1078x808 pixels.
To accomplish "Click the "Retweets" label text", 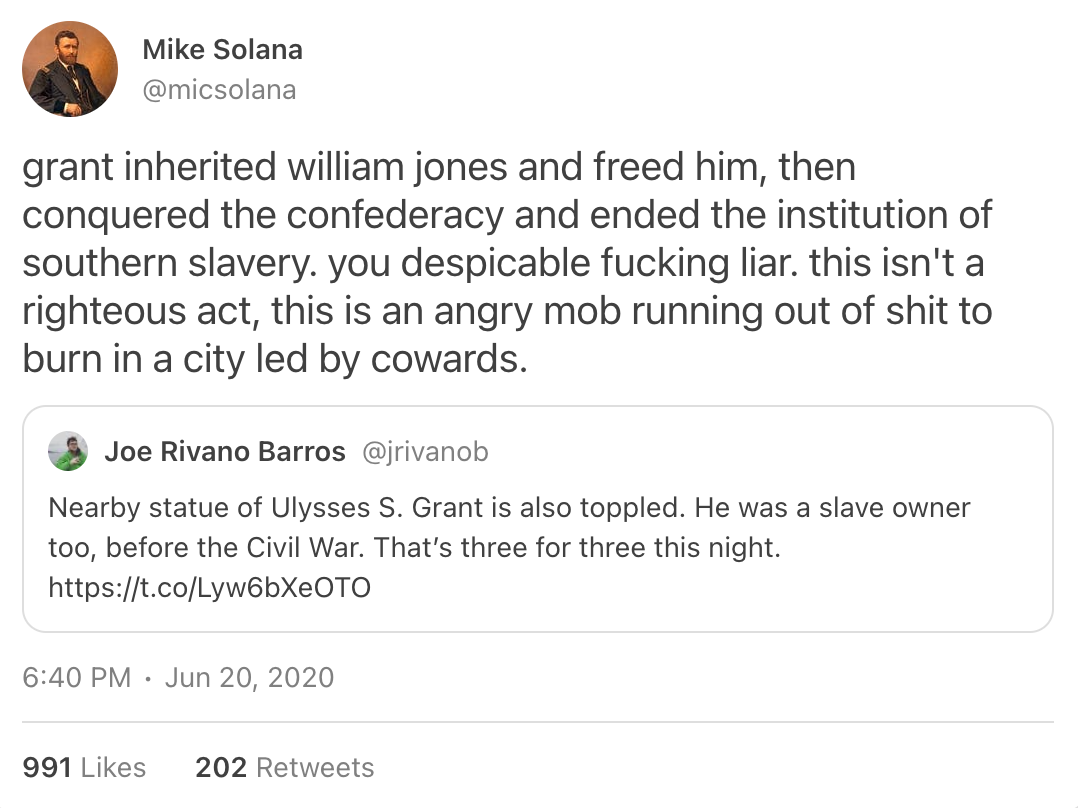I will [x=315, y=767].
